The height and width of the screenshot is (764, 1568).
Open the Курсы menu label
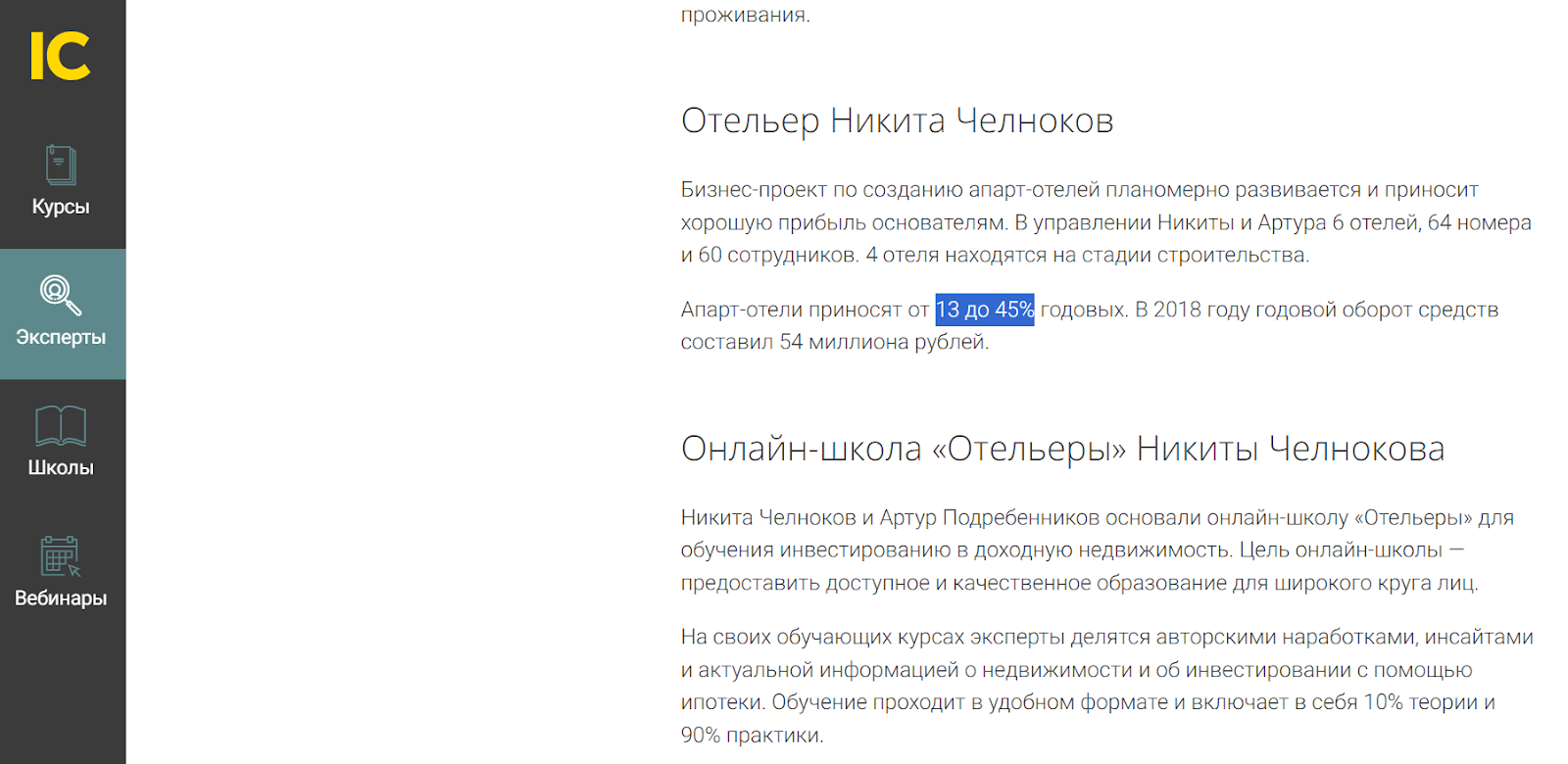click(61, 207)
